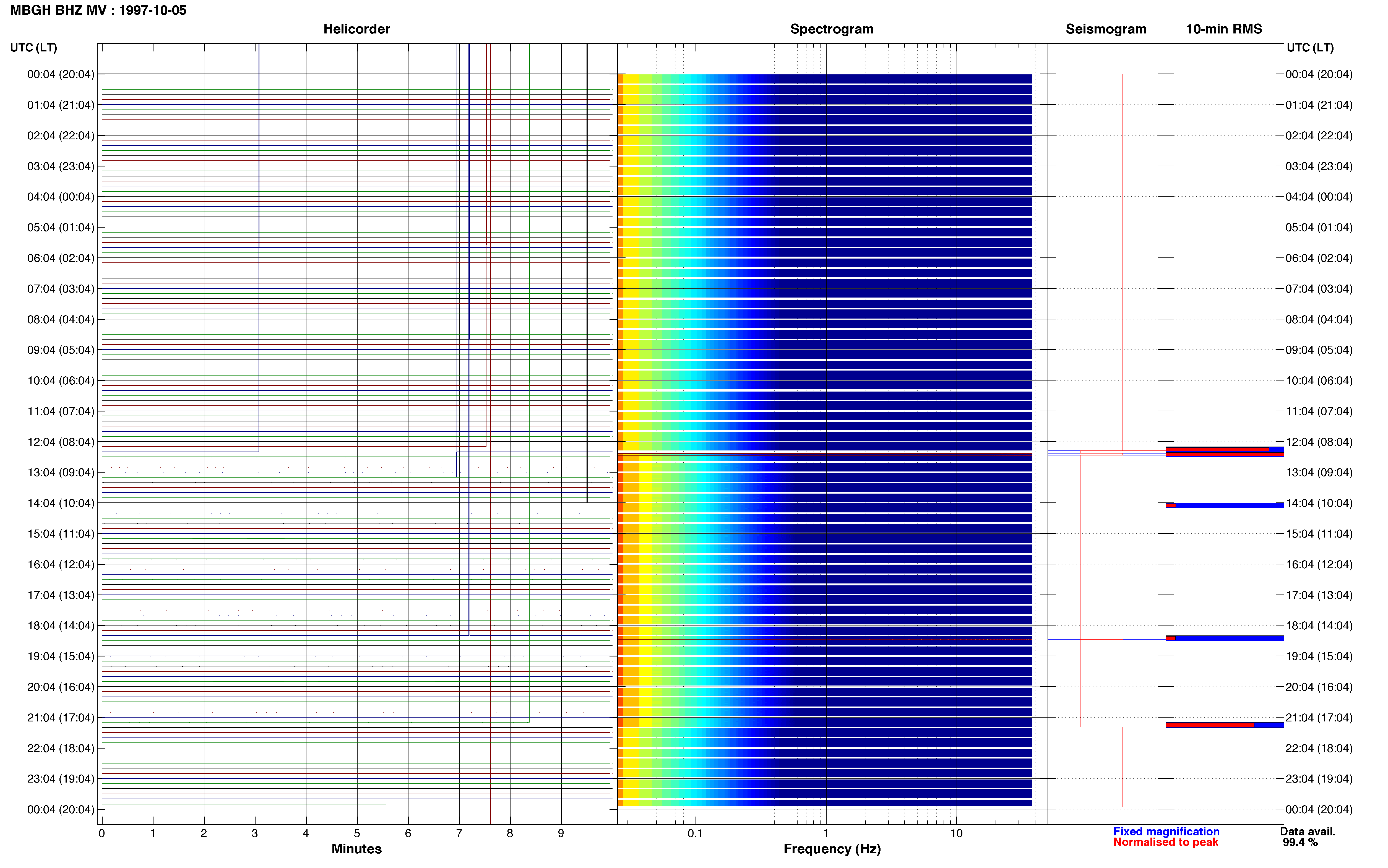Click "12:04 (08:04)" on the Helicorder time axis
This screenshot has width=1388, height=868.
[61, 442]
